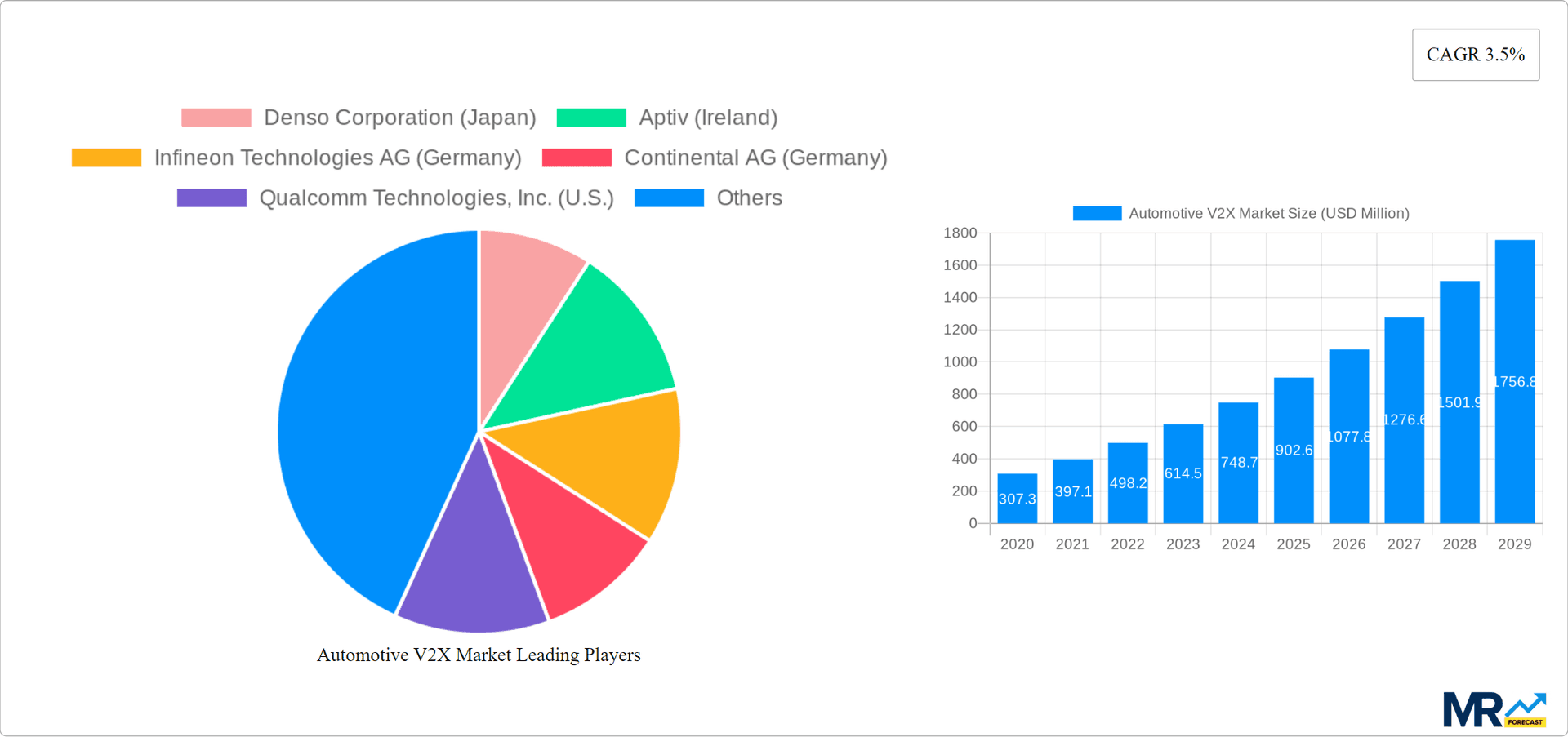Click the 2020 axis label
This screenshot has height=737, width=1568.
pyautogui.click(x=1017, y=544)
